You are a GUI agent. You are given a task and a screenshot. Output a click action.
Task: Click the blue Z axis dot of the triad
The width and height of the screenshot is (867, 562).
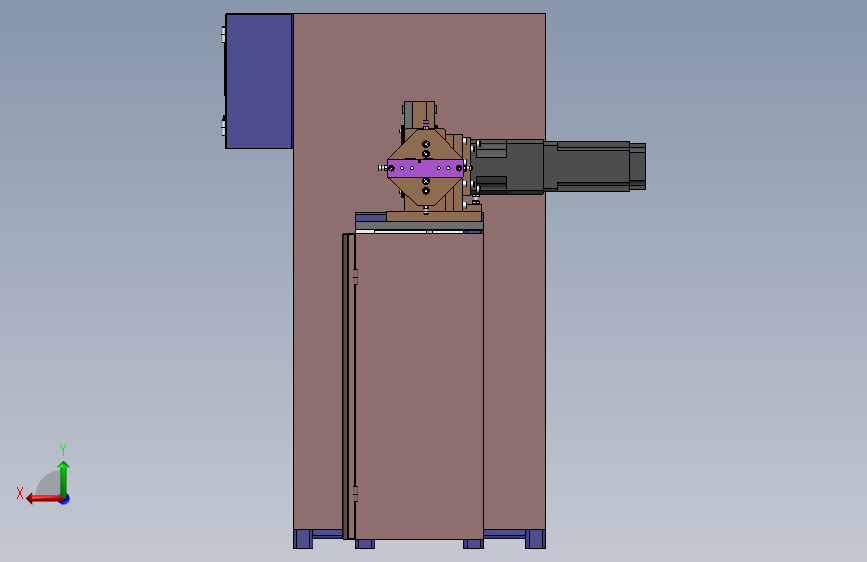click(x=65, y=499)
